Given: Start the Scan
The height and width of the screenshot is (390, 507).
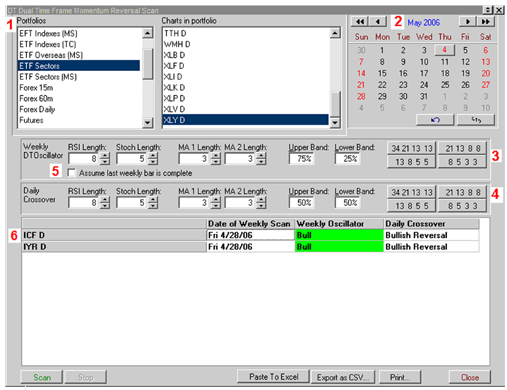Looking at the screenshot, I should coord(42,377).
